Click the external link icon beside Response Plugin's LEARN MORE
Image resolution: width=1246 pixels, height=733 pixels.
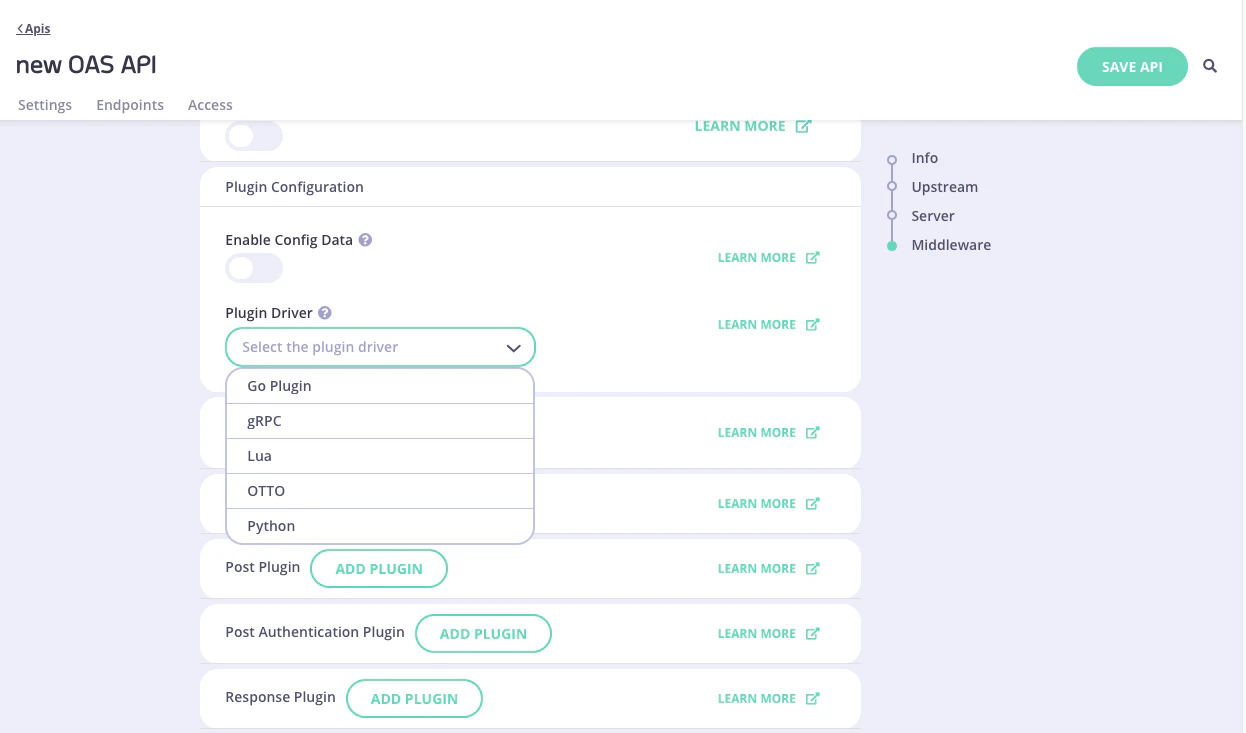coord(812,698)
